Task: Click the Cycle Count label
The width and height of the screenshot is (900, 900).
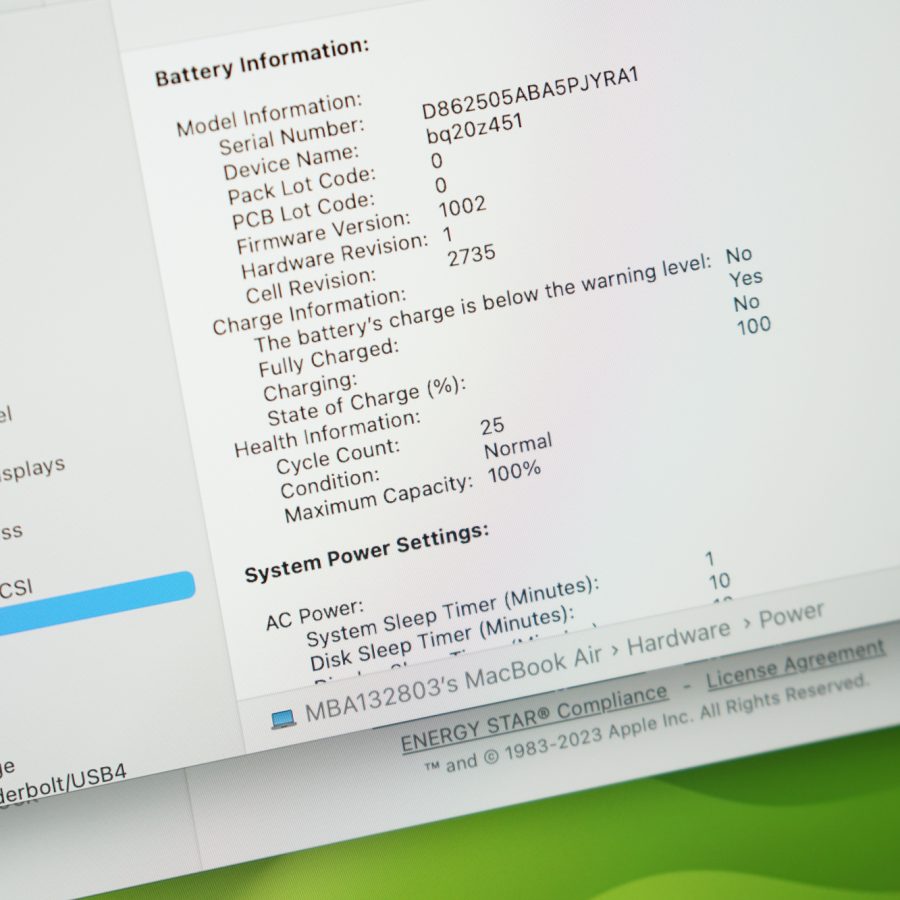Action: 338,457
